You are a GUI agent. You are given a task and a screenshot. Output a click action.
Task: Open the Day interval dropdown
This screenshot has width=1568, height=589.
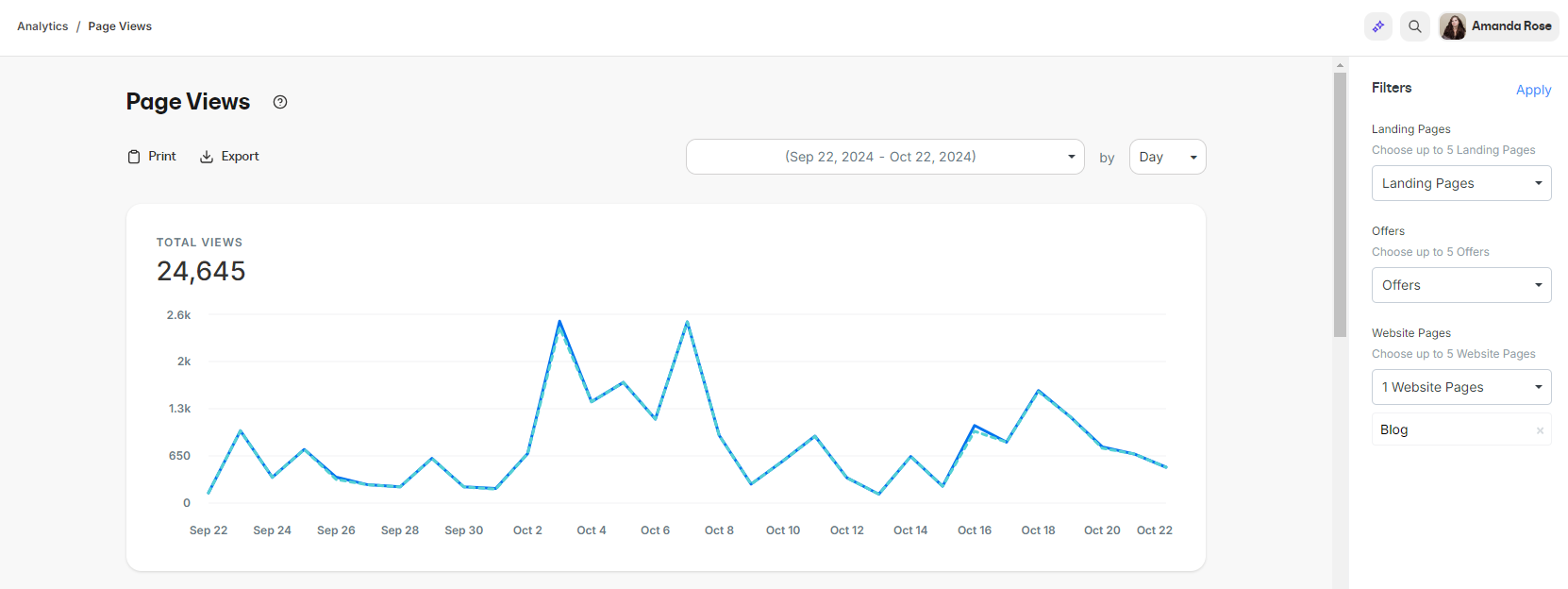coord(1167,157)
